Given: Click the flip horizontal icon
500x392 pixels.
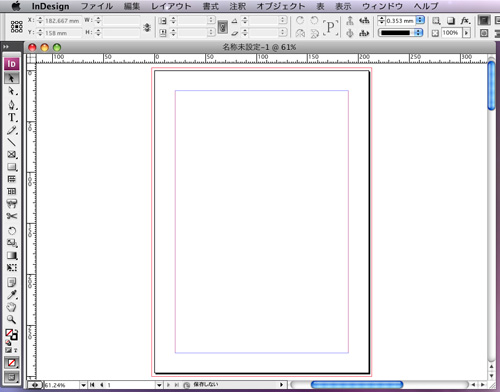Looking at the screenshot, I should (300, 33).
